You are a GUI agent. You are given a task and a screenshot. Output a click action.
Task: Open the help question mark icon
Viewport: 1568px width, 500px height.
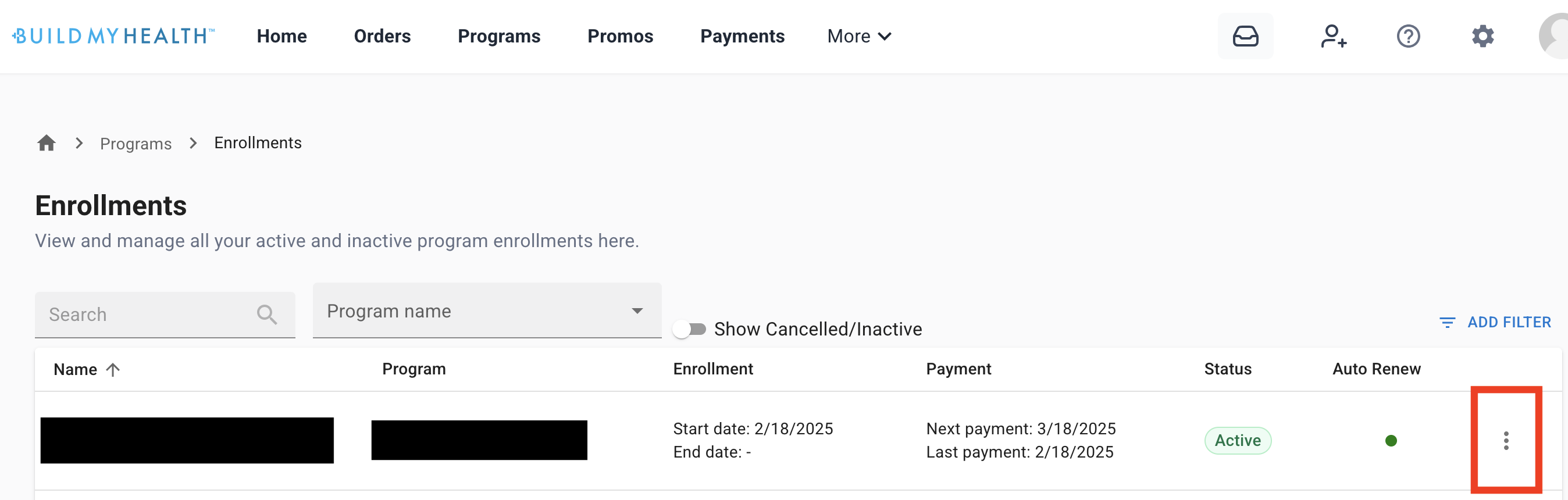(1408, 36)
